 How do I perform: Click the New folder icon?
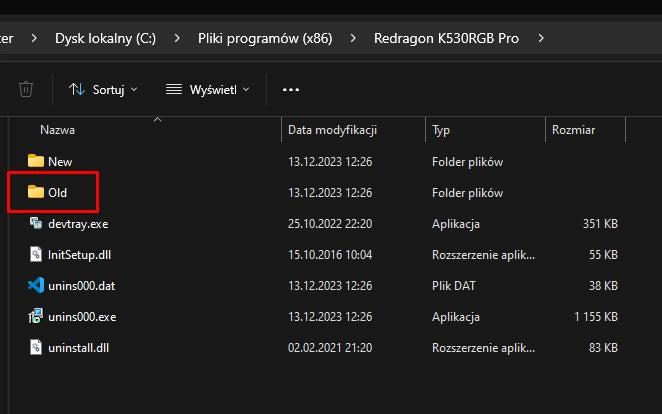pyautogui.click(x=36, y=161)
